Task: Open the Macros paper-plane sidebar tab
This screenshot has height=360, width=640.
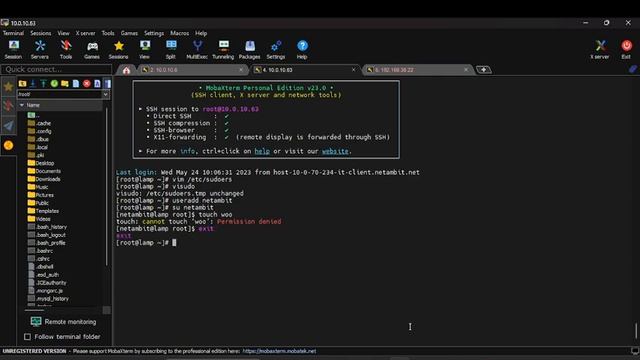Action: (x=8, y=125)
